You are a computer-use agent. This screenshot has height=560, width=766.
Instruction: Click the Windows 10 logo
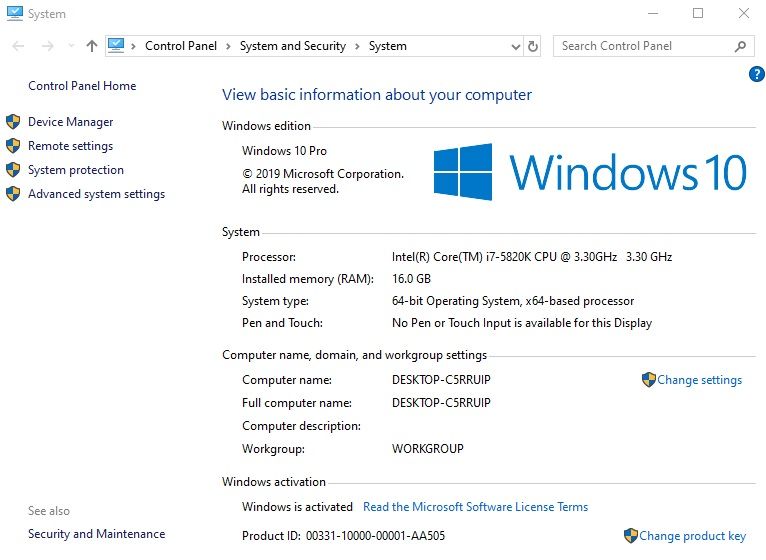590,172
